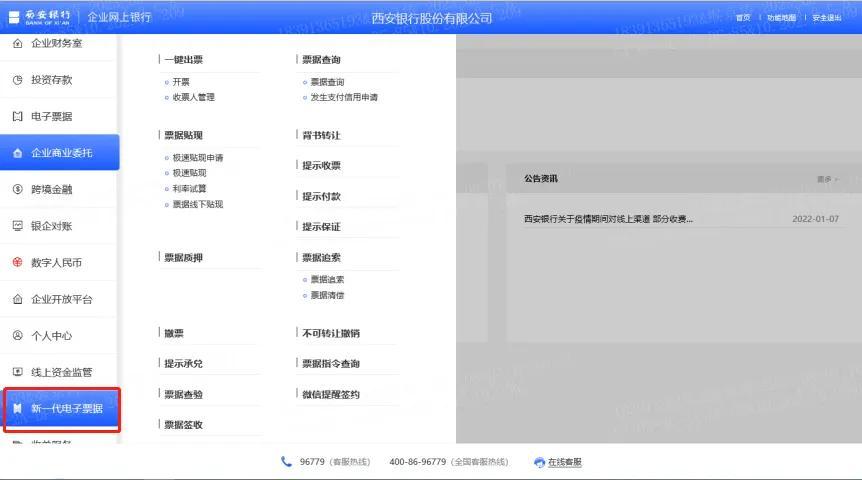Open the 提示保证 menu heading
Viewport: 862px width, 480px height.
322,227
